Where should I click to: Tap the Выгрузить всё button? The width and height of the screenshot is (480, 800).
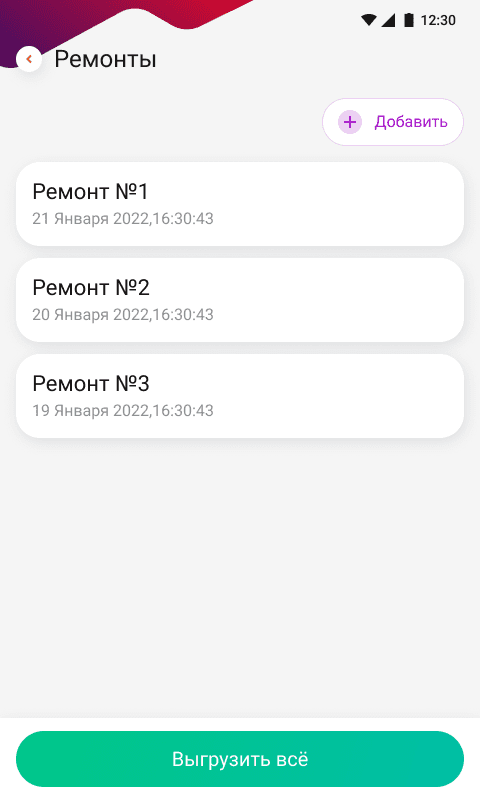(x=240, y=759)
